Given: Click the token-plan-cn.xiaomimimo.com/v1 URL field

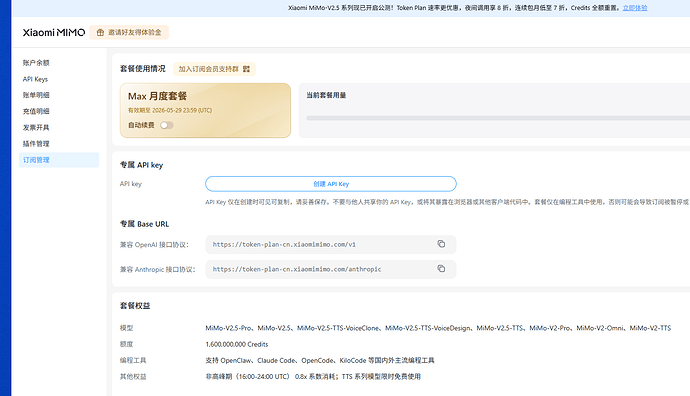Looking at the screenshot, I should point(330,244).
